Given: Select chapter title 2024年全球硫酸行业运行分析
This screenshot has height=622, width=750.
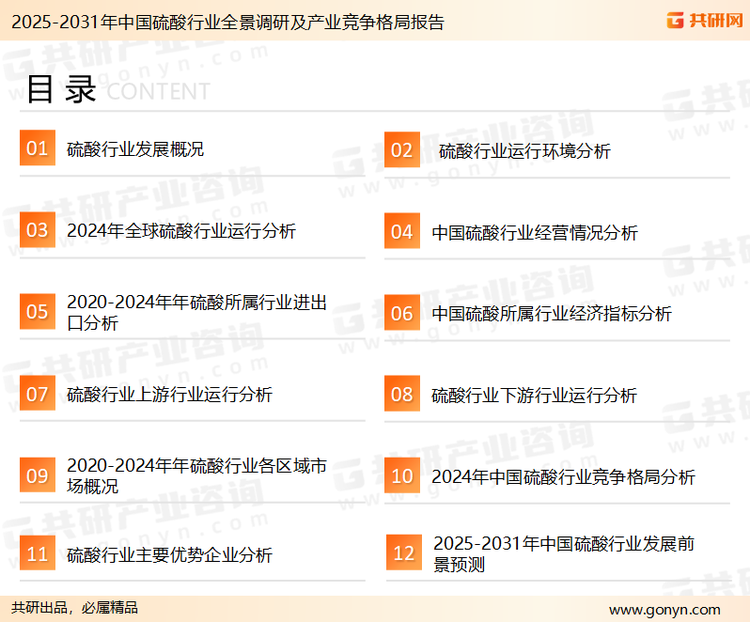Looking at the screenshot, I should click(181, 231).
